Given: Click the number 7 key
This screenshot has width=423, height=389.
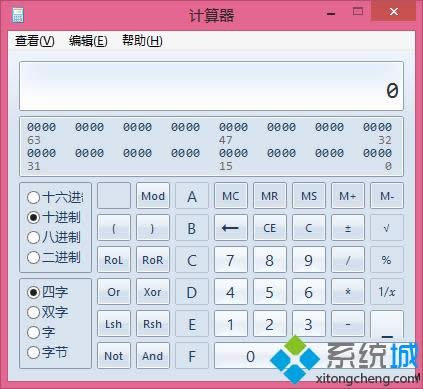Looking at the screenshot, I should coord(231,260).
